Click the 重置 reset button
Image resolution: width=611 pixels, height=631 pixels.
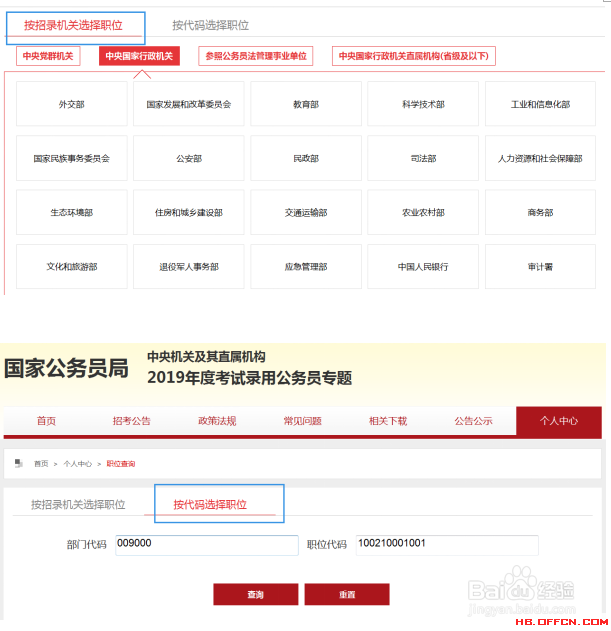pyautogui.click(x=347, y=594)
